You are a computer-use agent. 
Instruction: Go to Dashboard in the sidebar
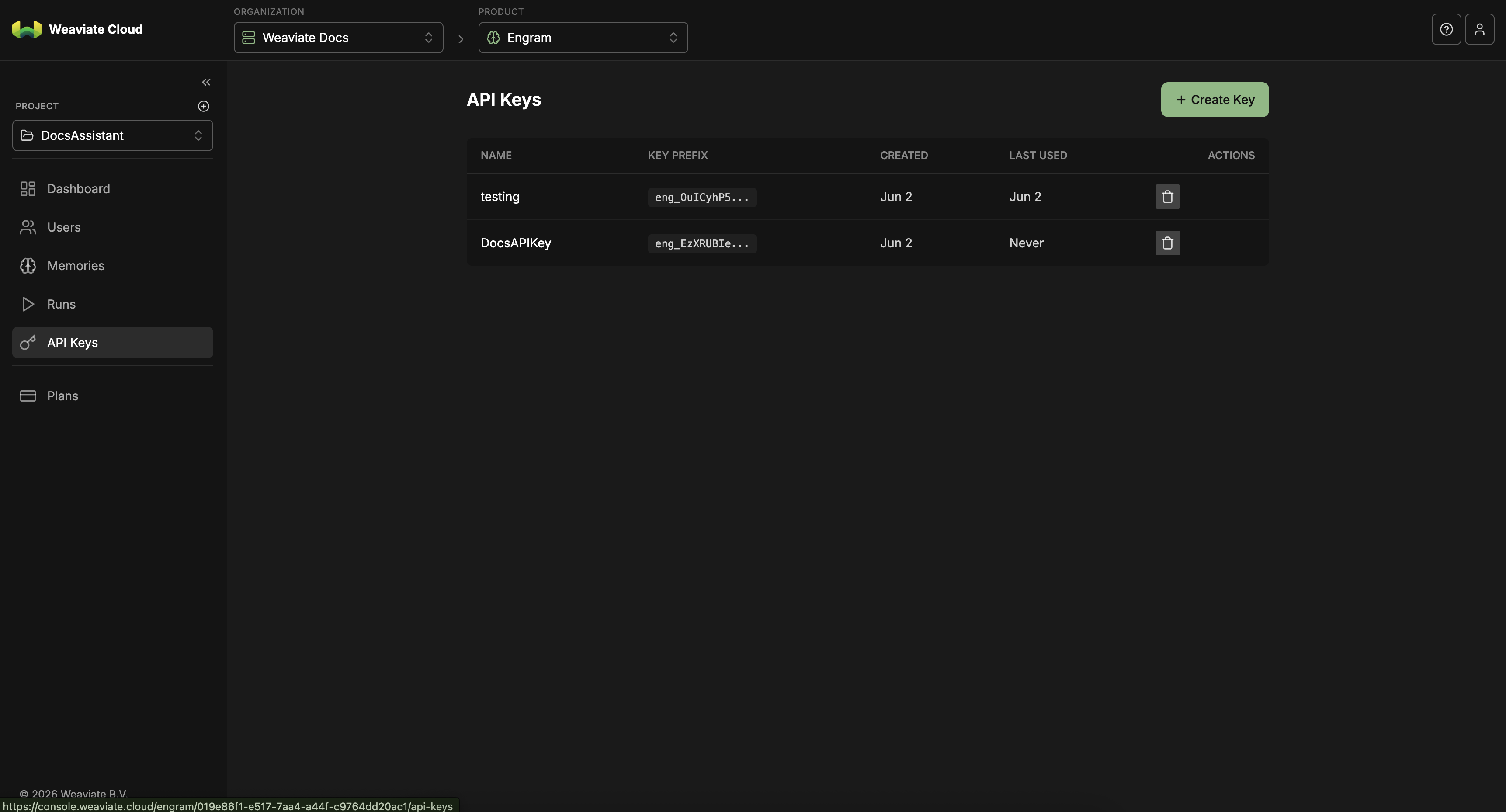coord(112,189)
